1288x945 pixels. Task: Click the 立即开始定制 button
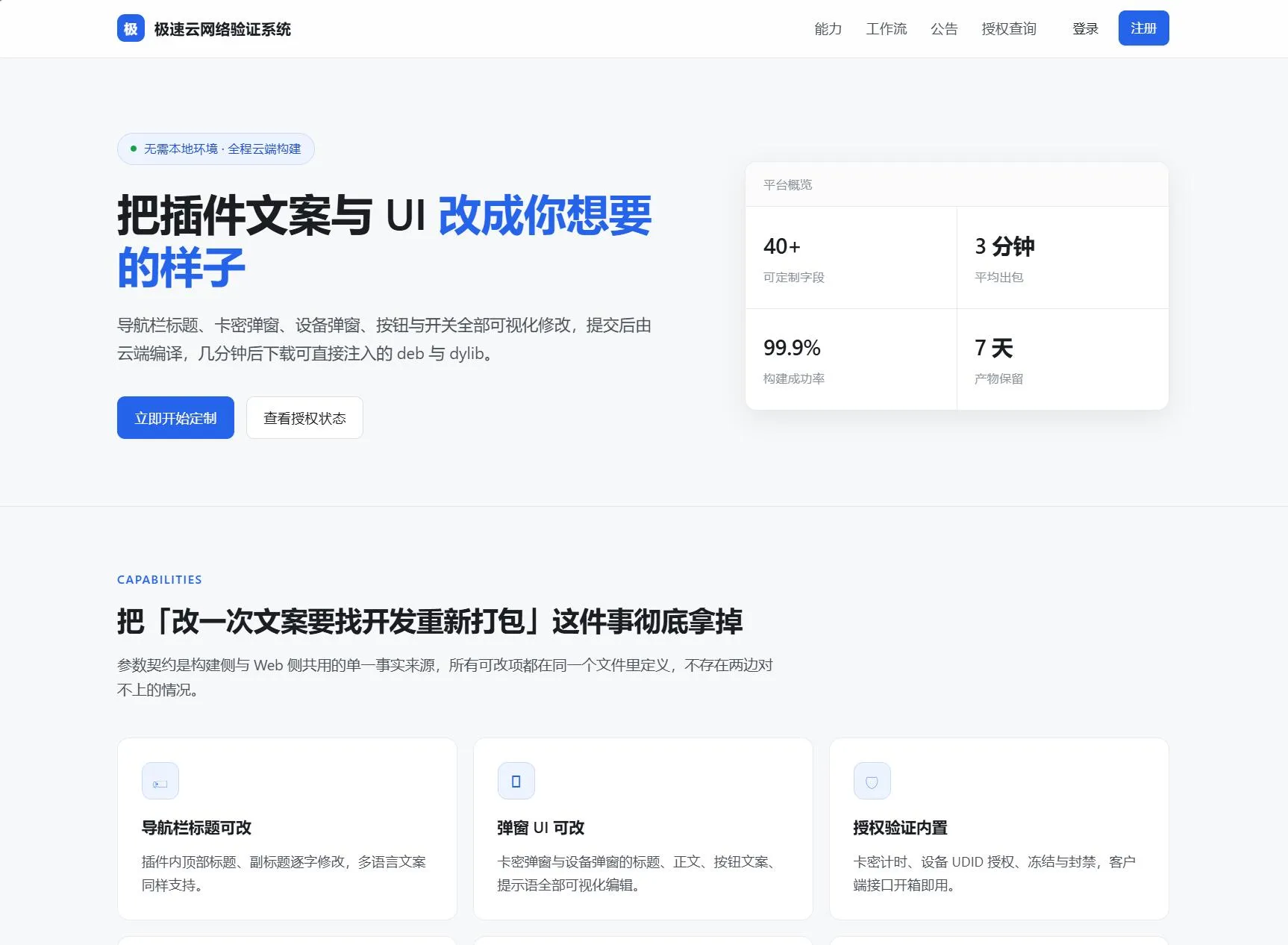175,418
